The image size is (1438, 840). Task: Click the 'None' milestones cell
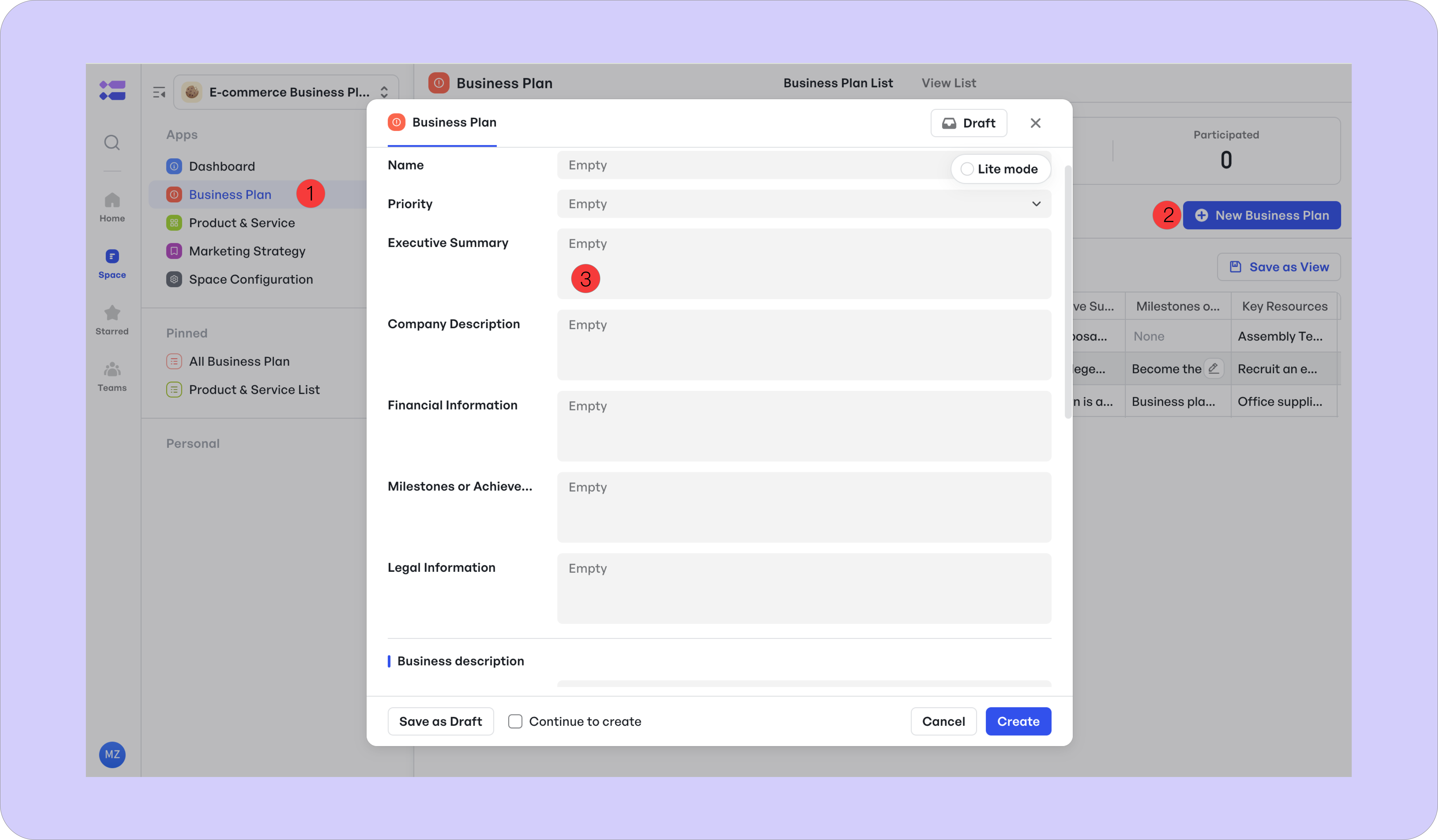click(1178, 336)
